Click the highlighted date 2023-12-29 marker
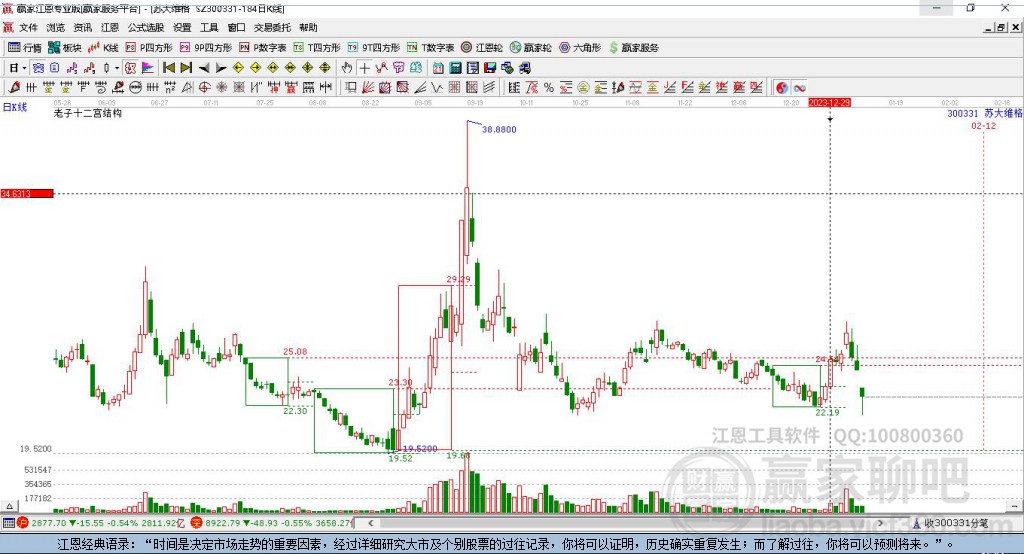1024x554 pixels. [829, 103]
